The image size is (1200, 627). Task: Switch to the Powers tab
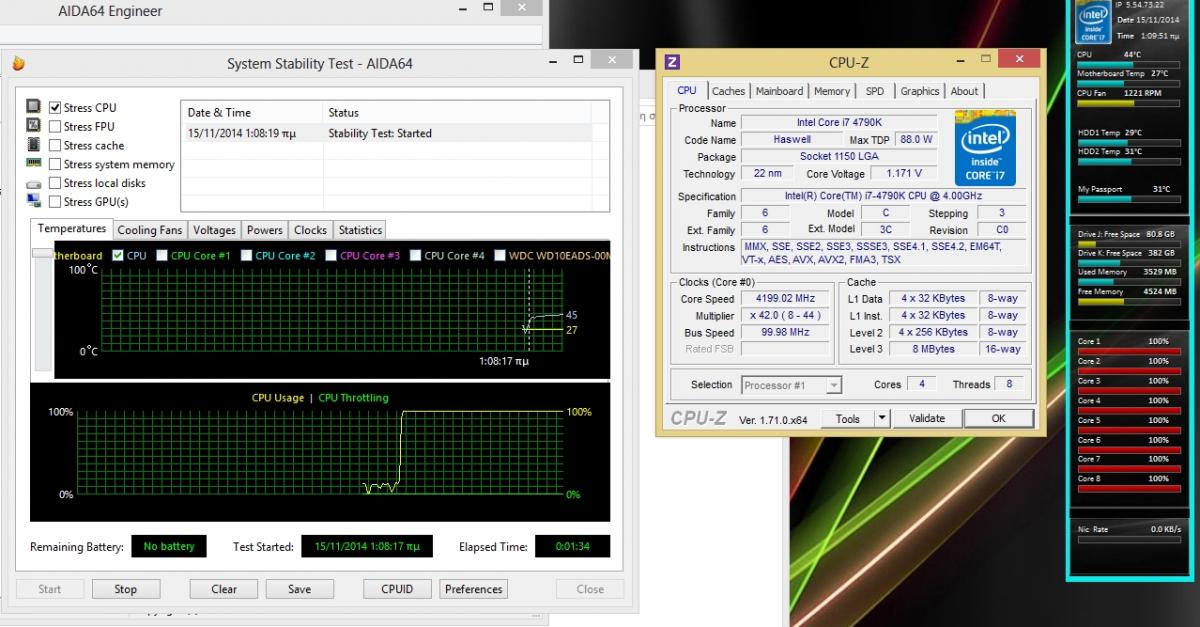point(265,230)
